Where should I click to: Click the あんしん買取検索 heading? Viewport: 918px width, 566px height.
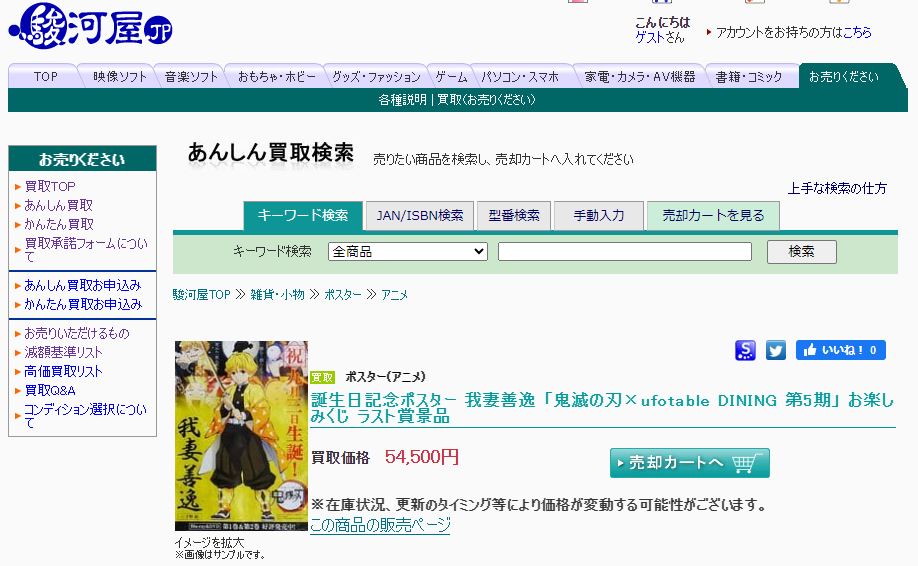coord(270,153)
